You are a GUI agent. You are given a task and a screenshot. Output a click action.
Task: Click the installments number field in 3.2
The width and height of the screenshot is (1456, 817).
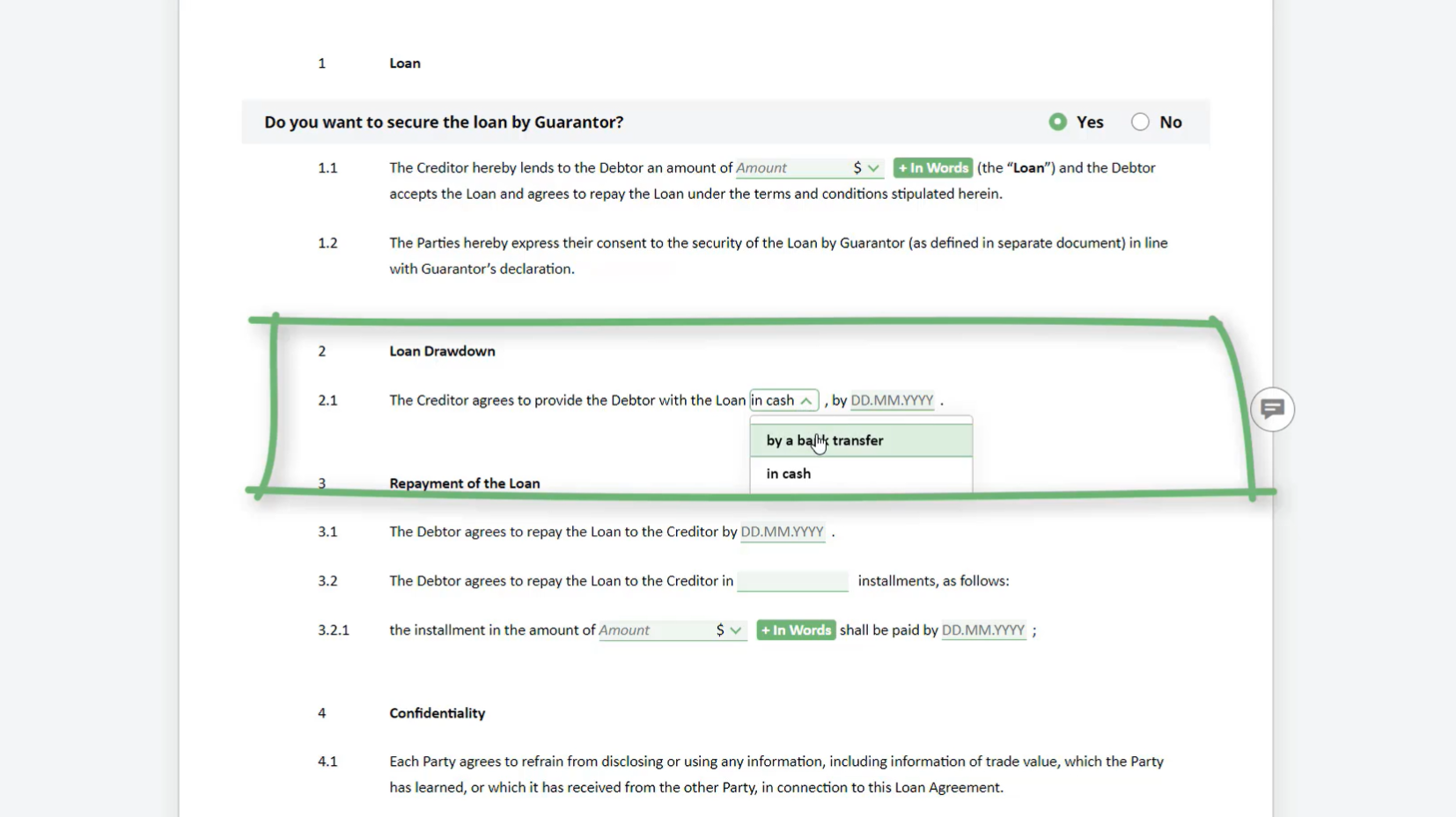[x=792, y=581]
